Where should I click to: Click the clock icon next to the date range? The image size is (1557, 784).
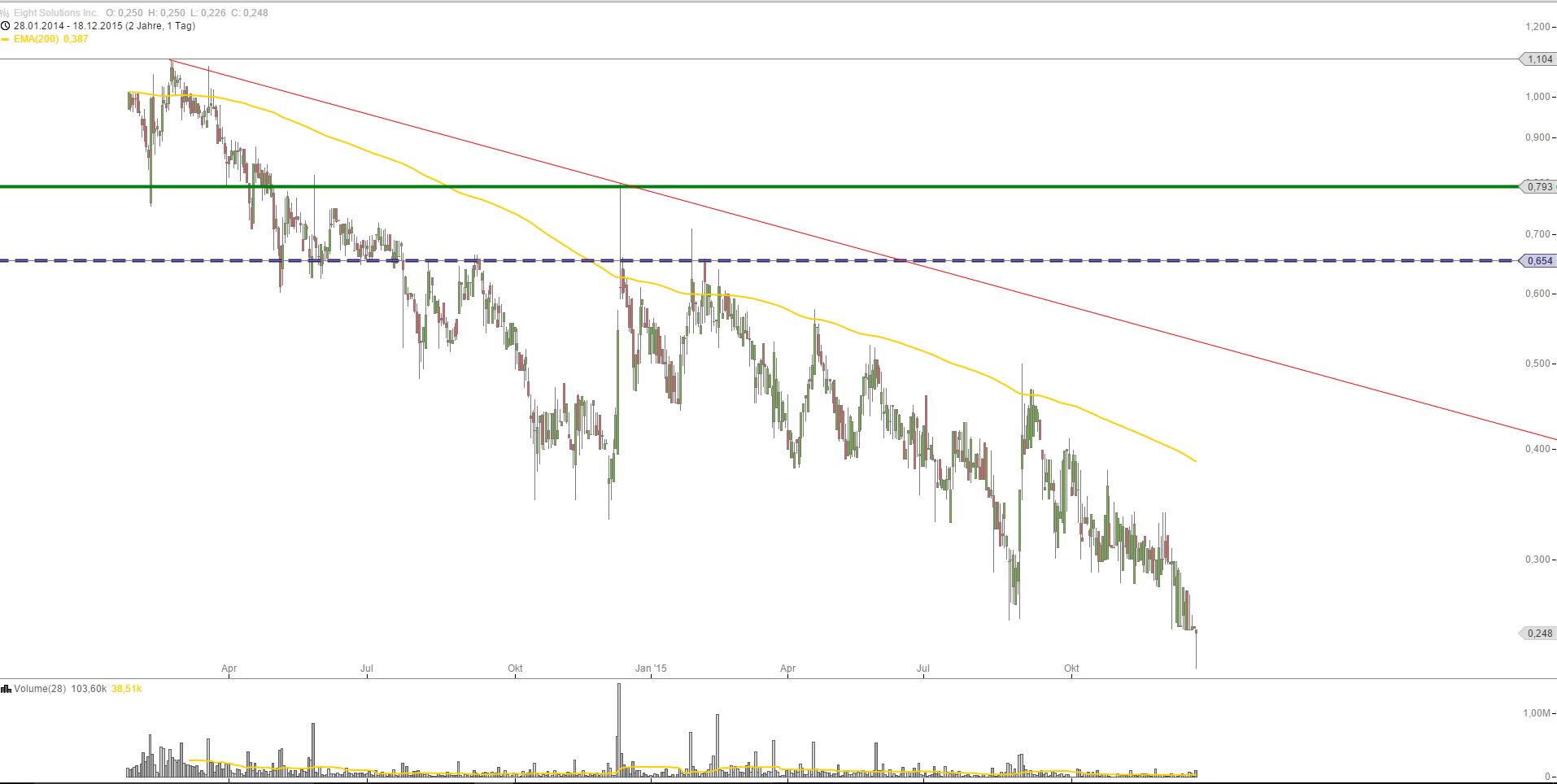[x=7, y=25]
